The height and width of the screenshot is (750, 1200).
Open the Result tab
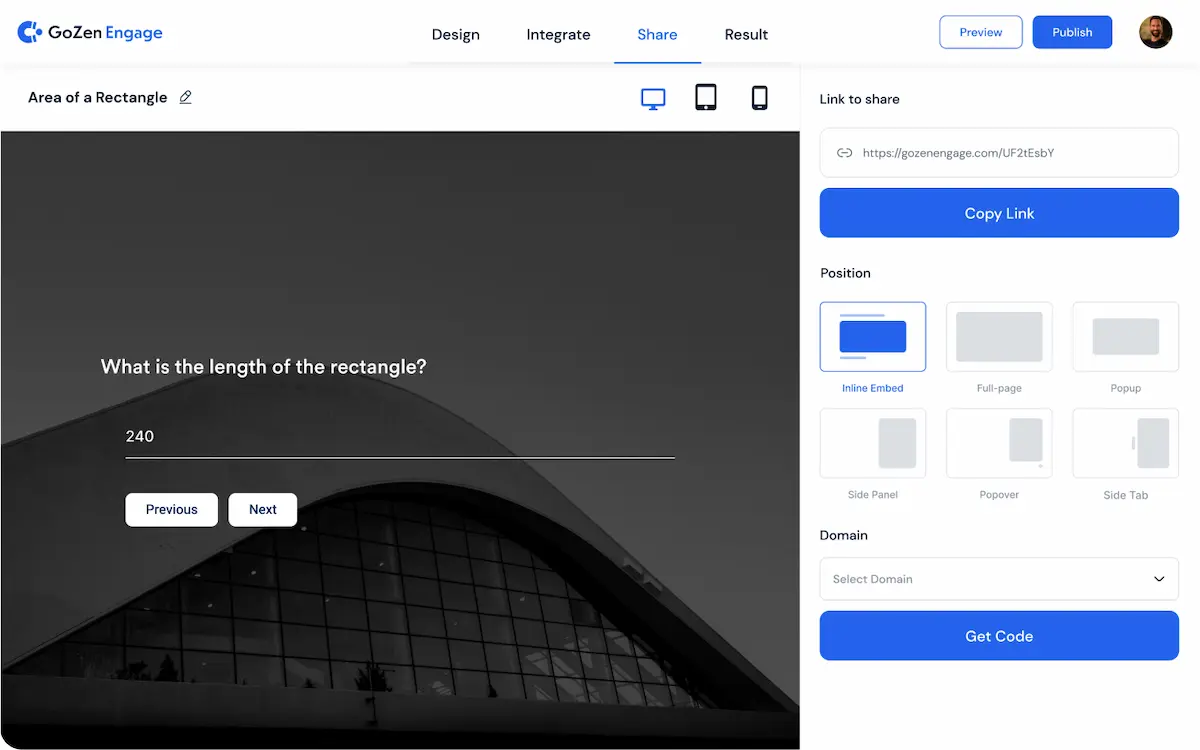click(x=746, y=34)
